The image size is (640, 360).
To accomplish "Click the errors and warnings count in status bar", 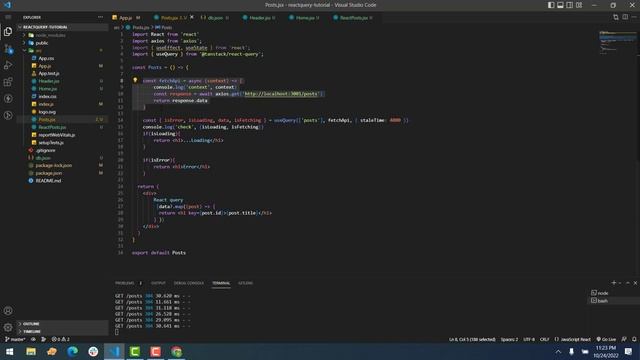I will pos(60,339).
